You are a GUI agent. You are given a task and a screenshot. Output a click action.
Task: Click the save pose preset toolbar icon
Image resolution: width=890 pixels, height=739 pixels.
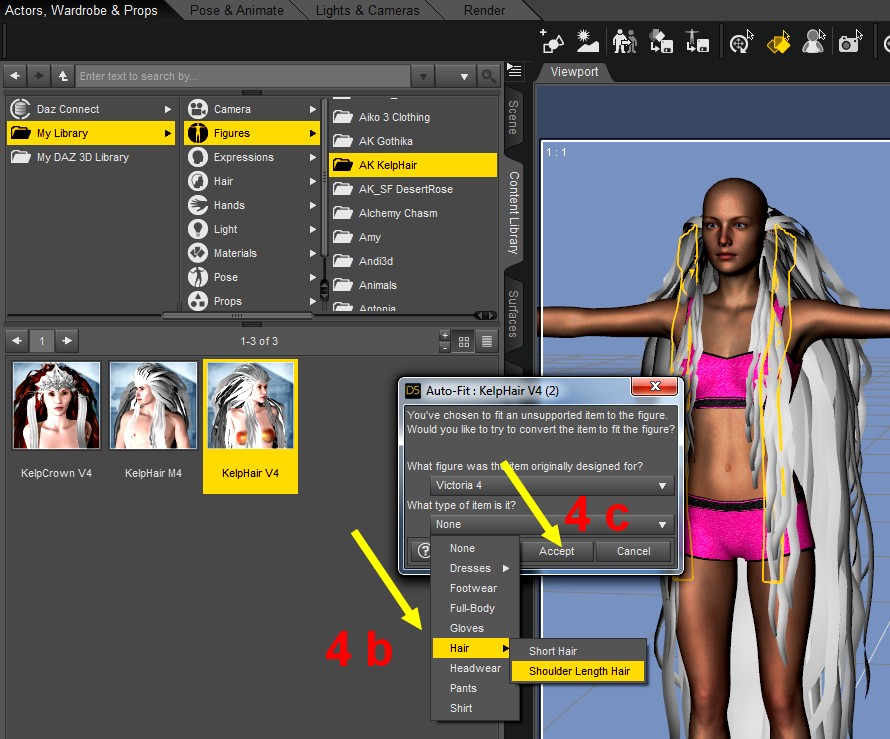click(698, 41)
